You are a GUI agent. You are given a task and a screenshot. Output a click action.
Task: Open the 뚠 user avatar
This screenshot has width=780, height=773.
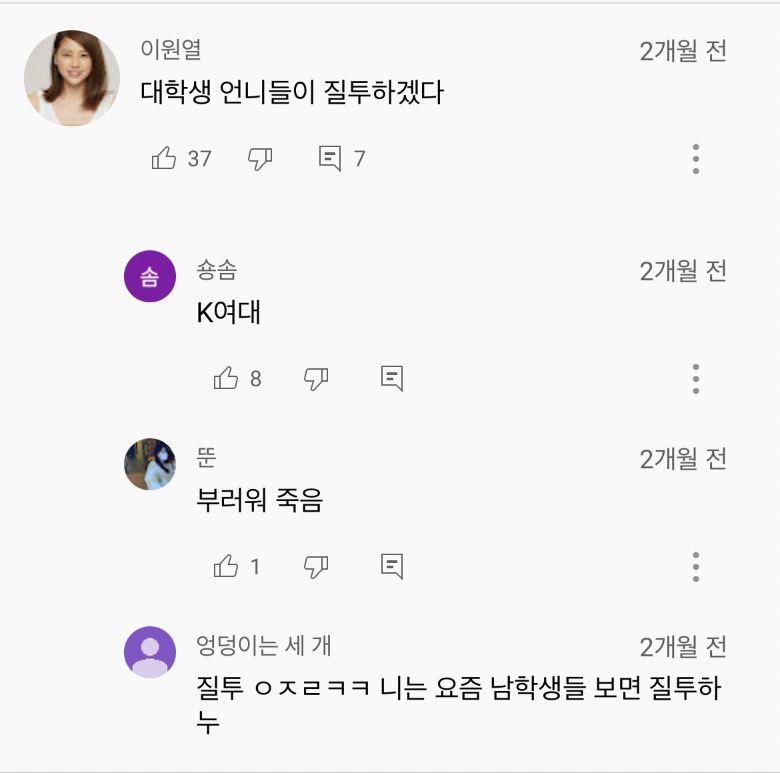(150, 464)
